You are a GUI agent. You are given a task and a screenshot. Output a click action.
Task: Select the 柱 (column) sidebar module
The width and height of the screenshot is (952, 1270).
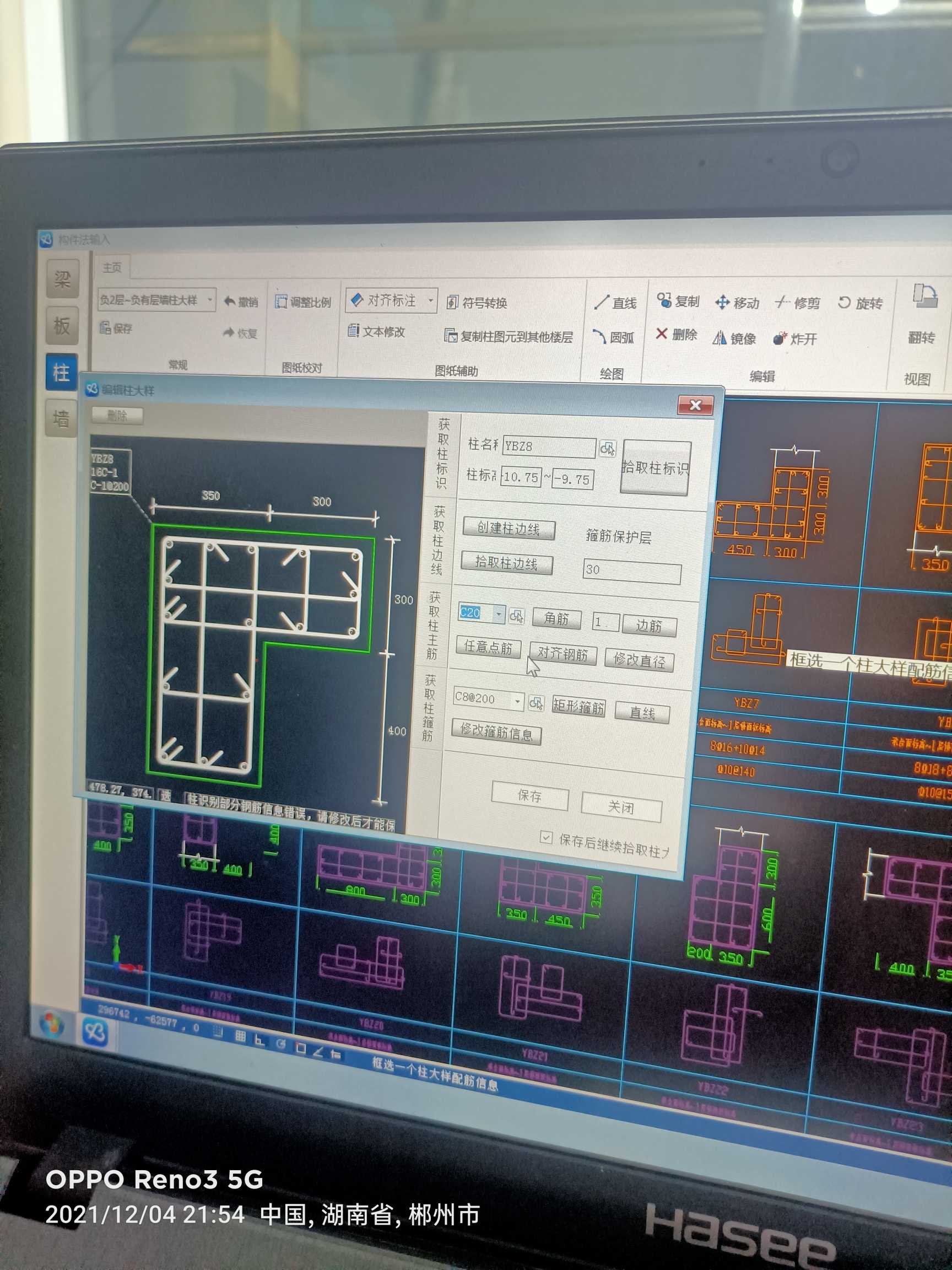pyautogui.click(x=61, y=373)
